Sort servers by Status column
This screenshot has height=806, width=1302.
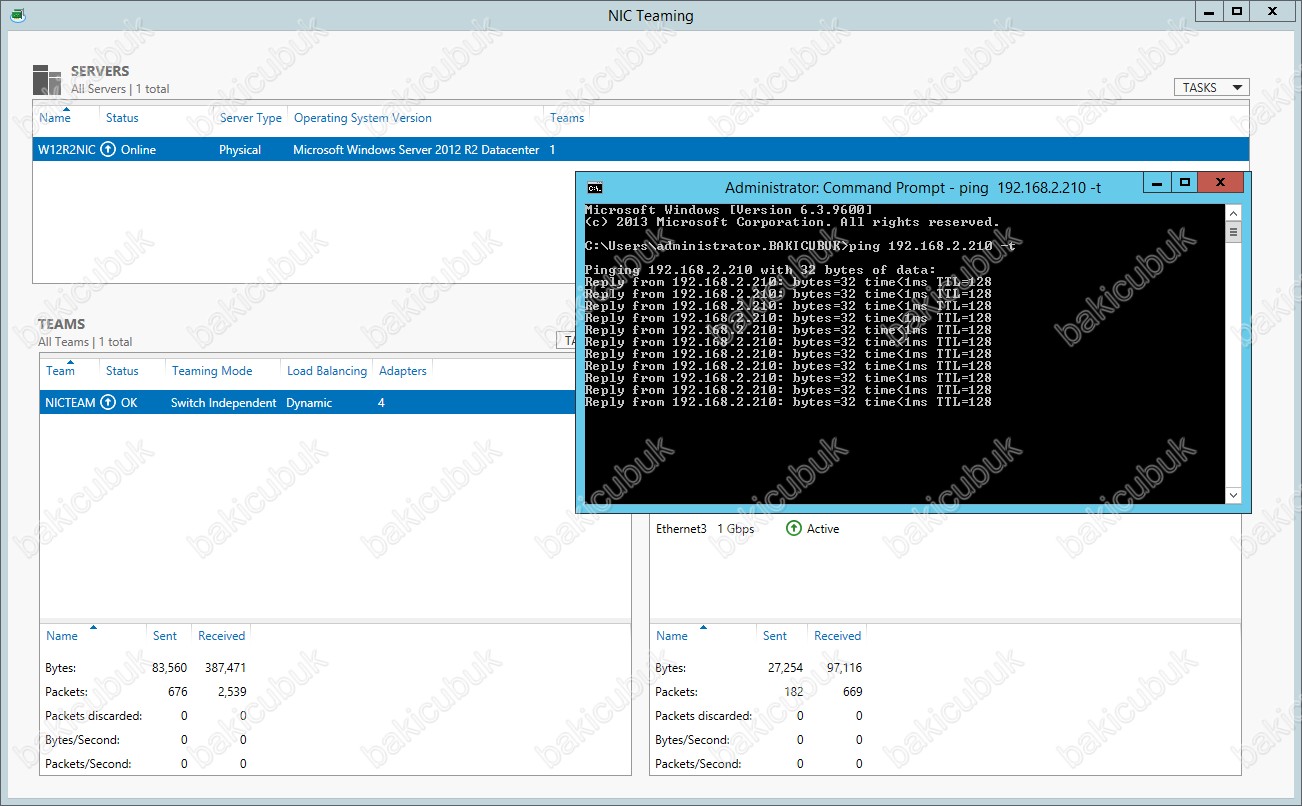(122, 118)
